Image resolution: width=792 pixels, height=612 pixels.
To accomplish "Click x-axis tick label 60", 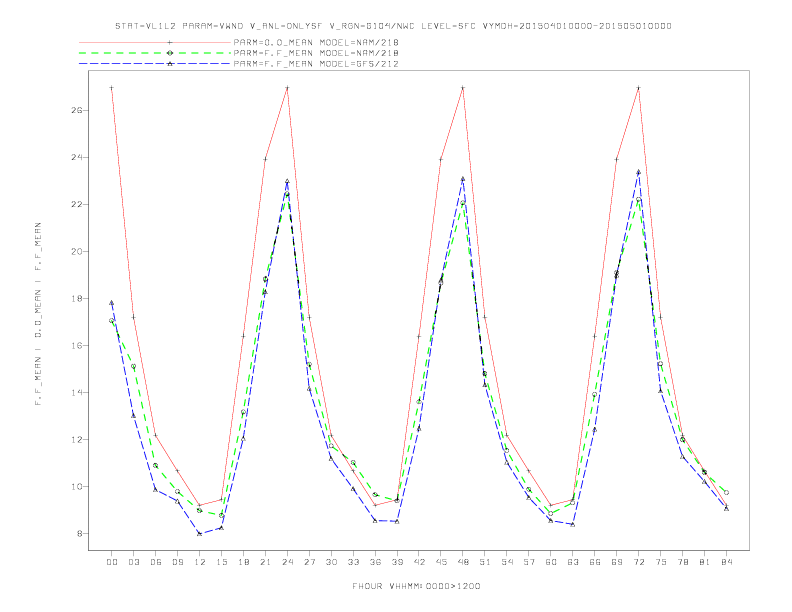I will pyautogui.click(x=551, y=562).
